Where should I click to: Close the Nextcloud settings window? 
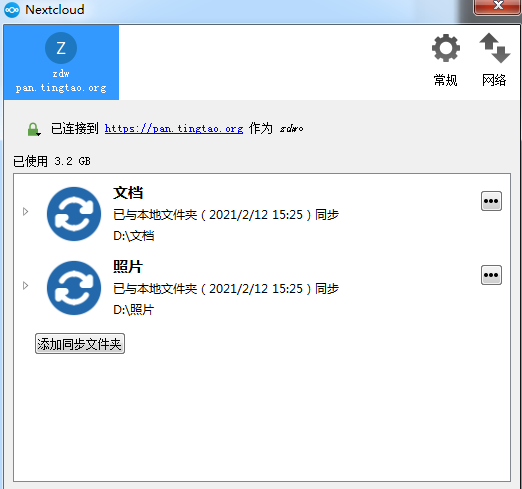click(498, 6)
